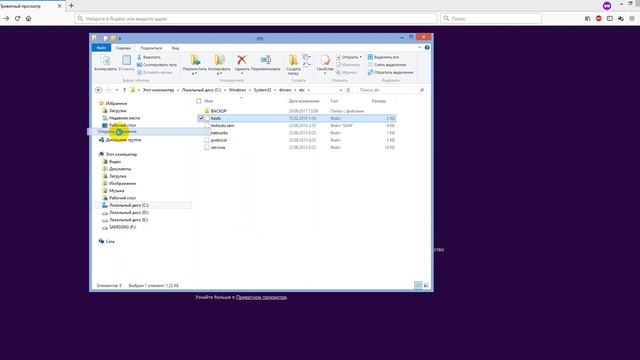This screenshot has height=360, width=640.
Task: Click the Rename icon in ribbon
Action: pos(266,60)
